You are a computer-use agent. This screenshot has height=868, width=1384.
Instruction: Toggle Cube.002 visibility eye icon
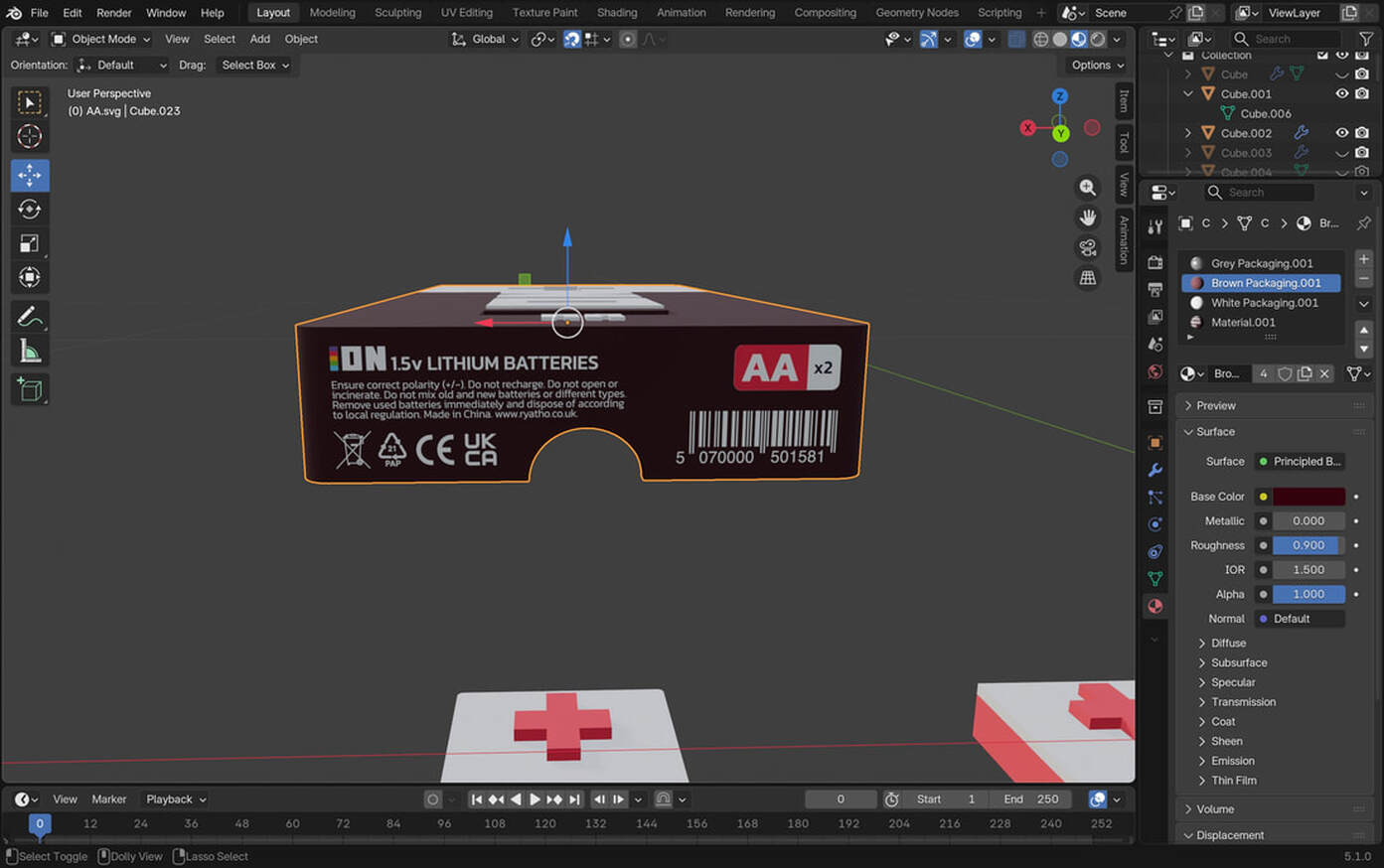click(x=1341, y=133)
